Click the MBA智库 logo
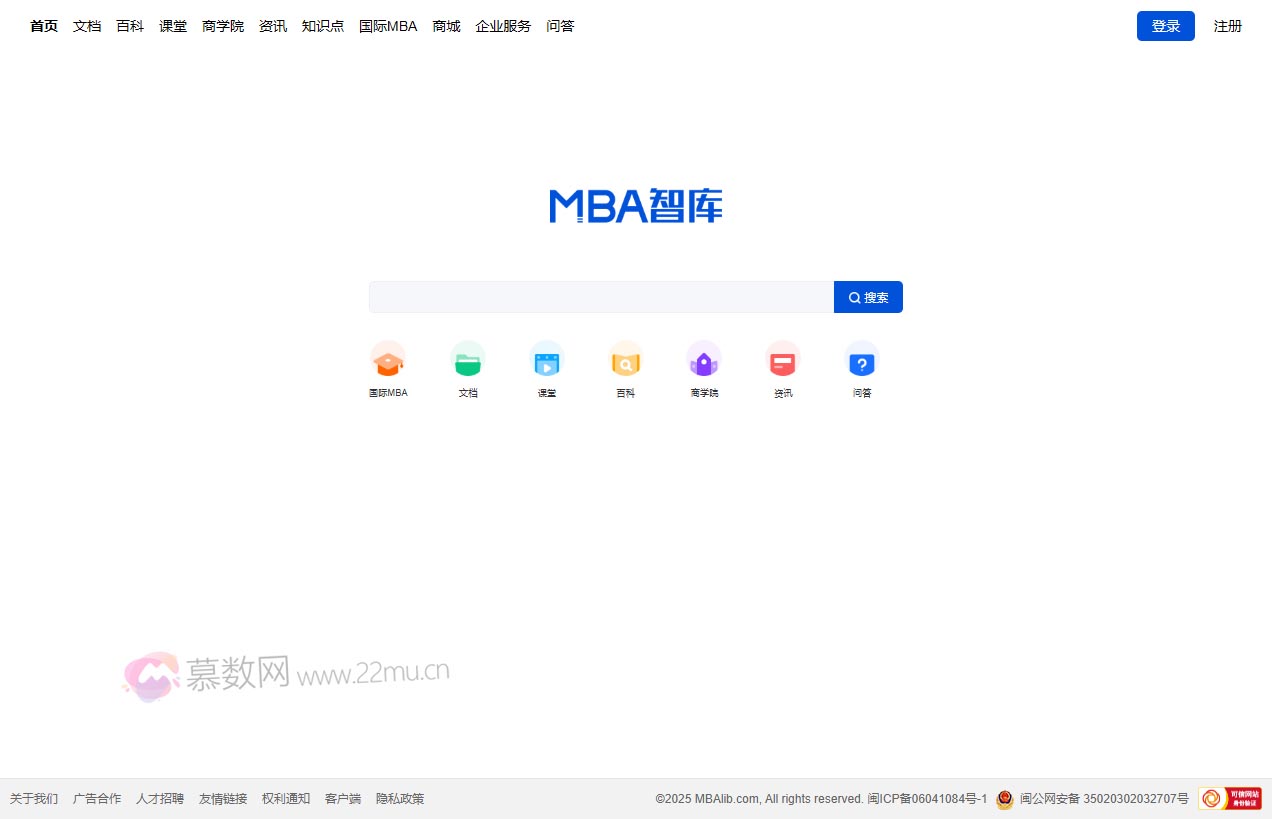The image size is (1272, 819). [x=635, y=206]
